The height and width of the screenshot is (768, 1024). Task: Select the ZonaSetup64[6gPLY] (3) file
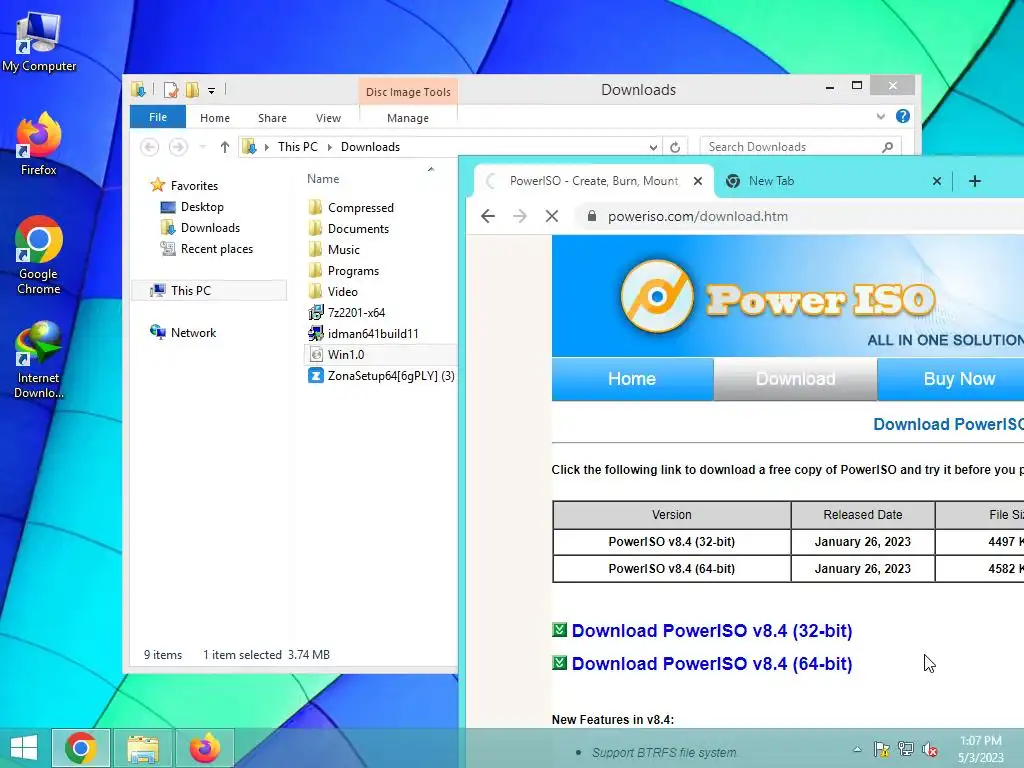(391, 376)
